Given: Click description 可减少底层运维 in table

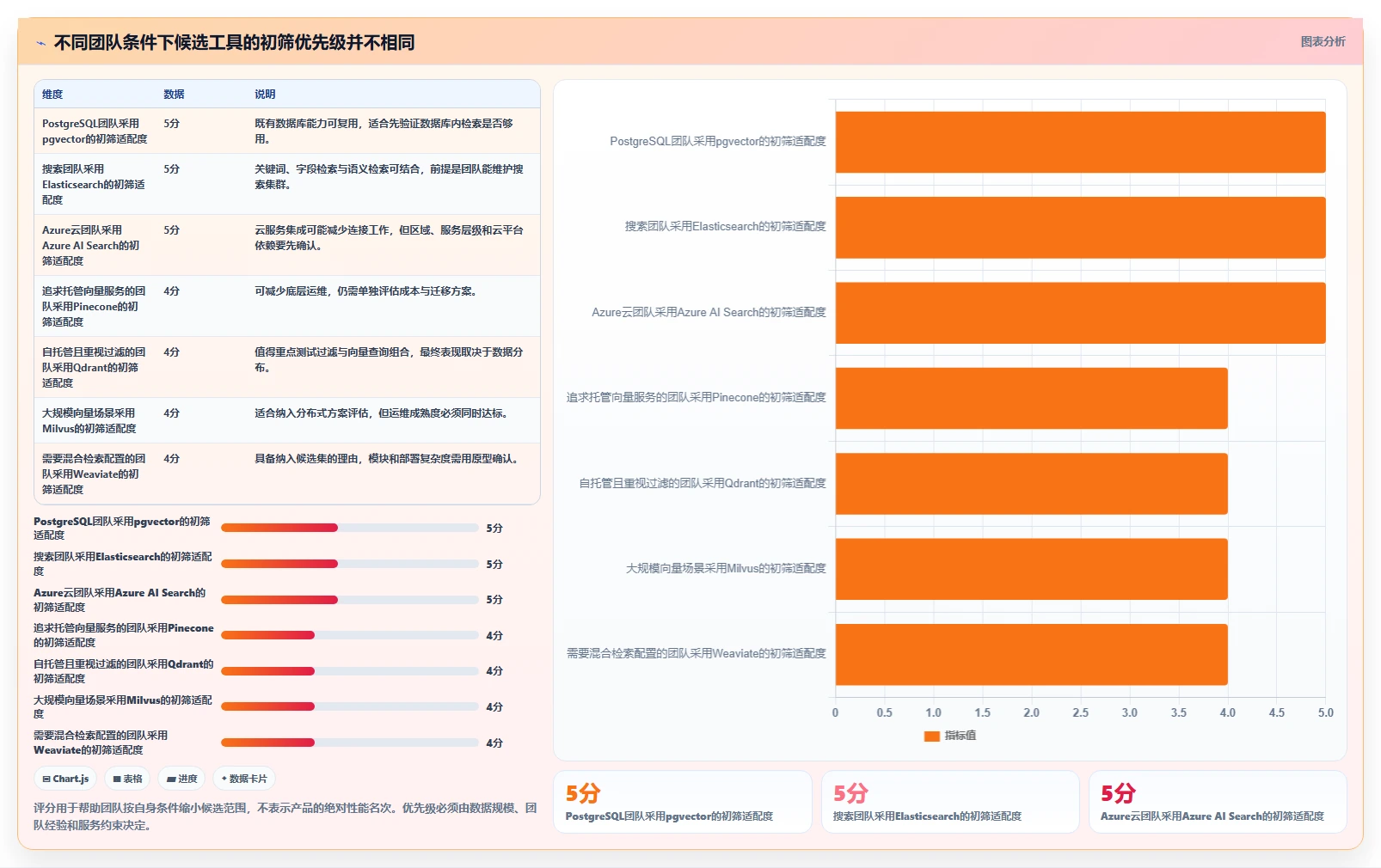Looking at the screenshot, I should [365, 291].
